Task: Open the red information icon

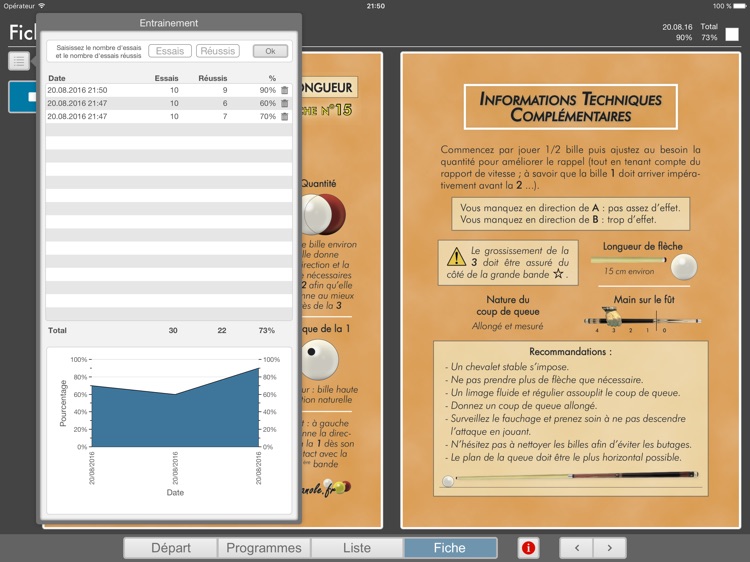Action: [x=528, y=548]
